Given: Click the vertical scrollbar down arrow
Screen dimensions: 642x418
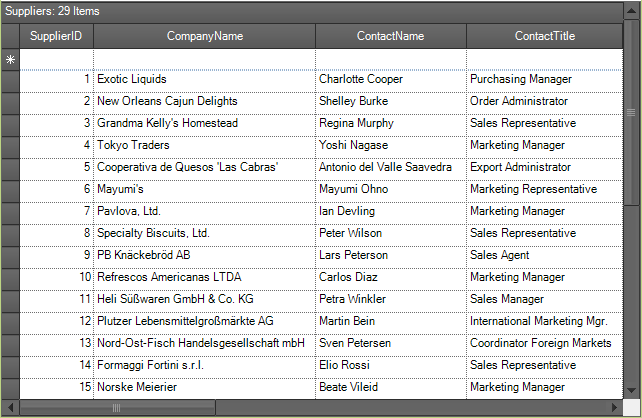Looking at the screenshot, I should [631, 390].
